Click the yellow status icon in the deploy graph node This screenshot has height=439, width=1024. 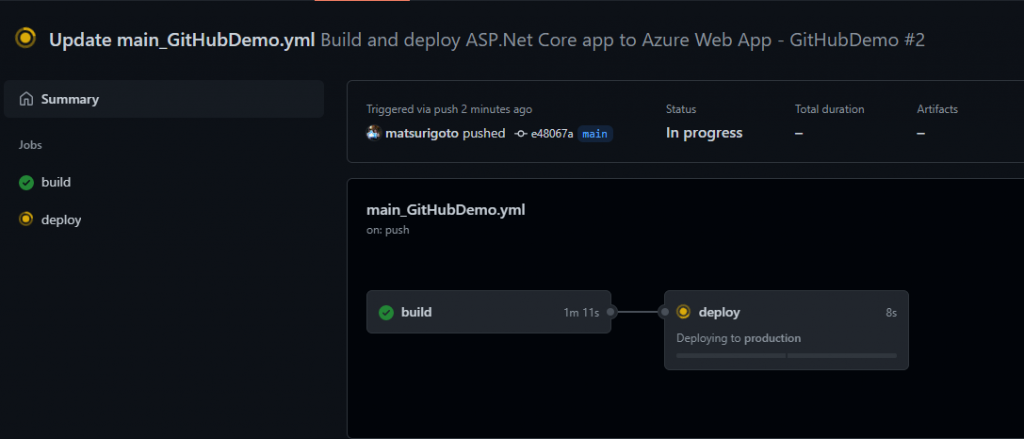pos(684,312)
